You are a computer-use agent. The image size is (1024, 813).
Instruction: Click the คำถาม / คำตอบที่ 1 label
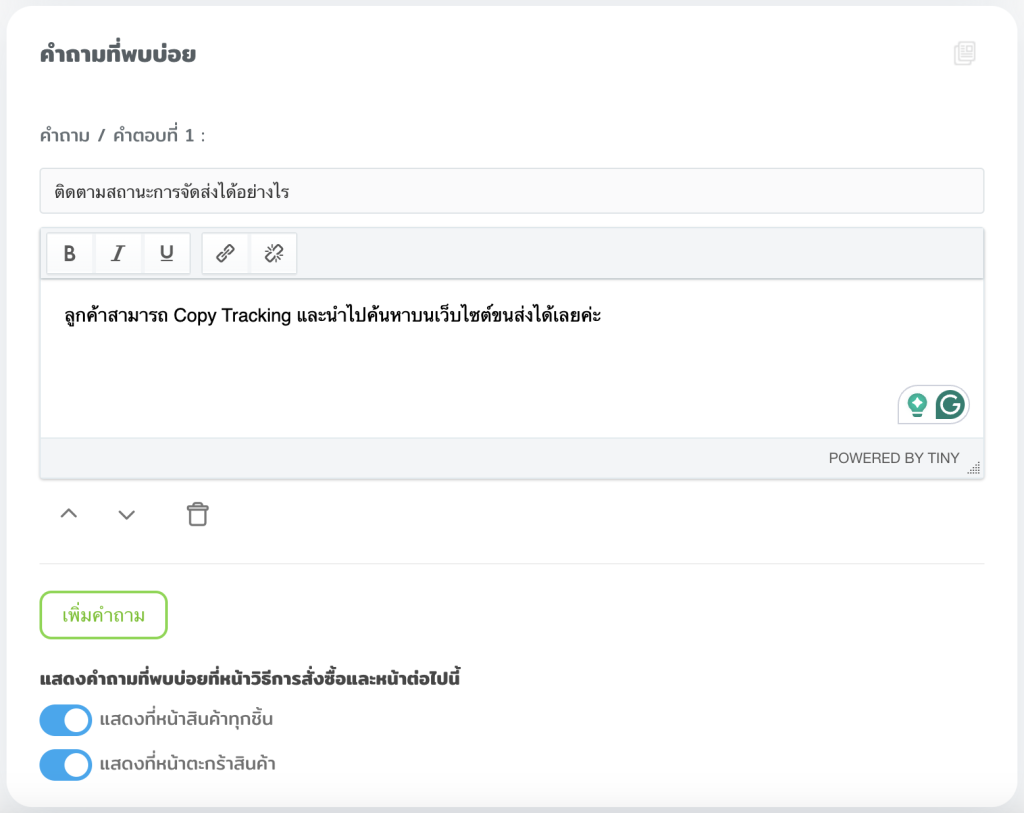pos(122,135)
